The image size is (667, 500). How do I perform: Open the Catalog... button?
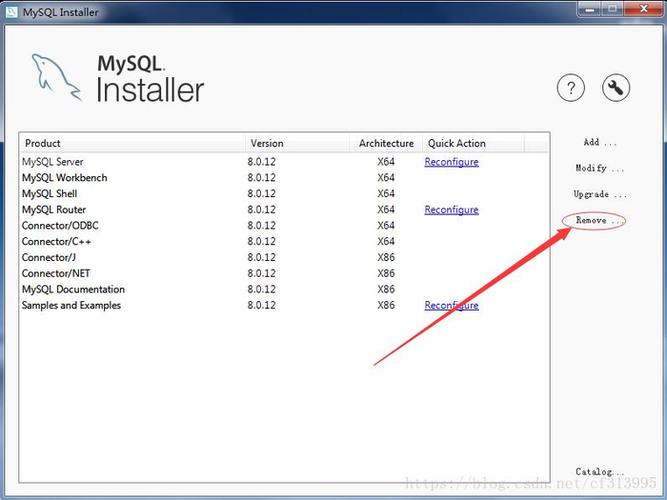(x=600, y=471)
